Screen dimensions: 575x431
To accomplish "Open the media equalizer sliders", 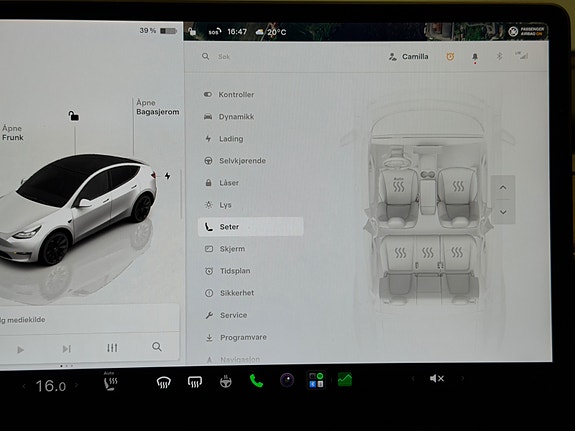I will pyautogui.click(x=112, y=348).
